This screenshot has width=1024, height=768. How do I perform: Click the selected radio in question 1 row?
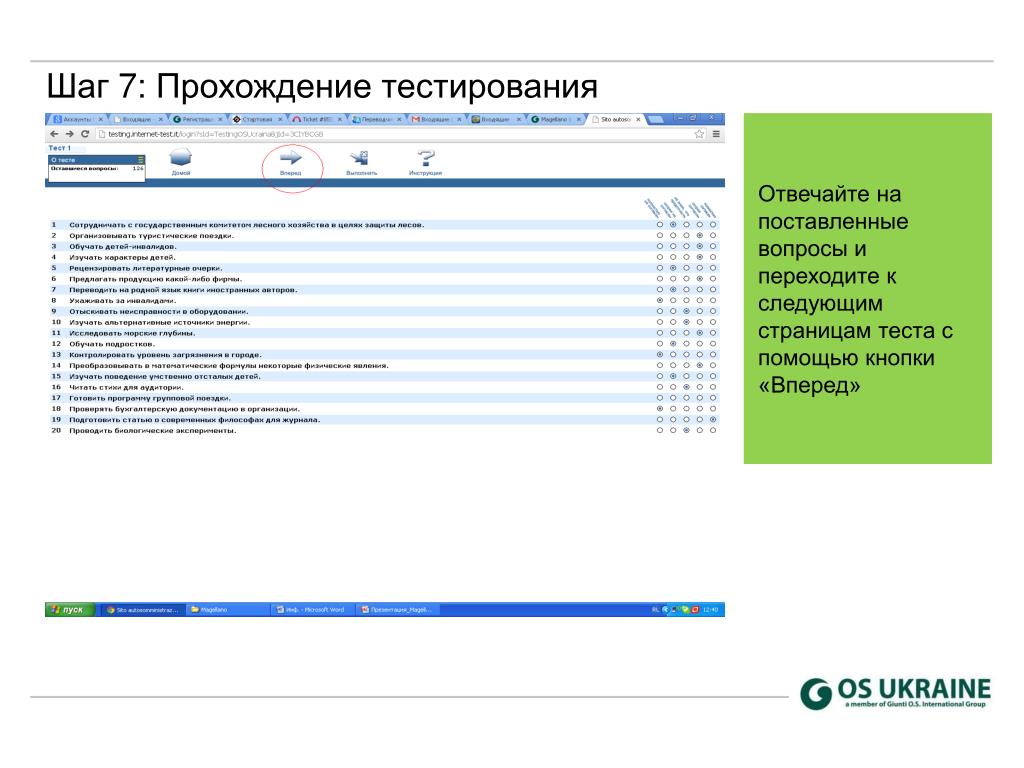pyautogui.click(x=673, y=225)
